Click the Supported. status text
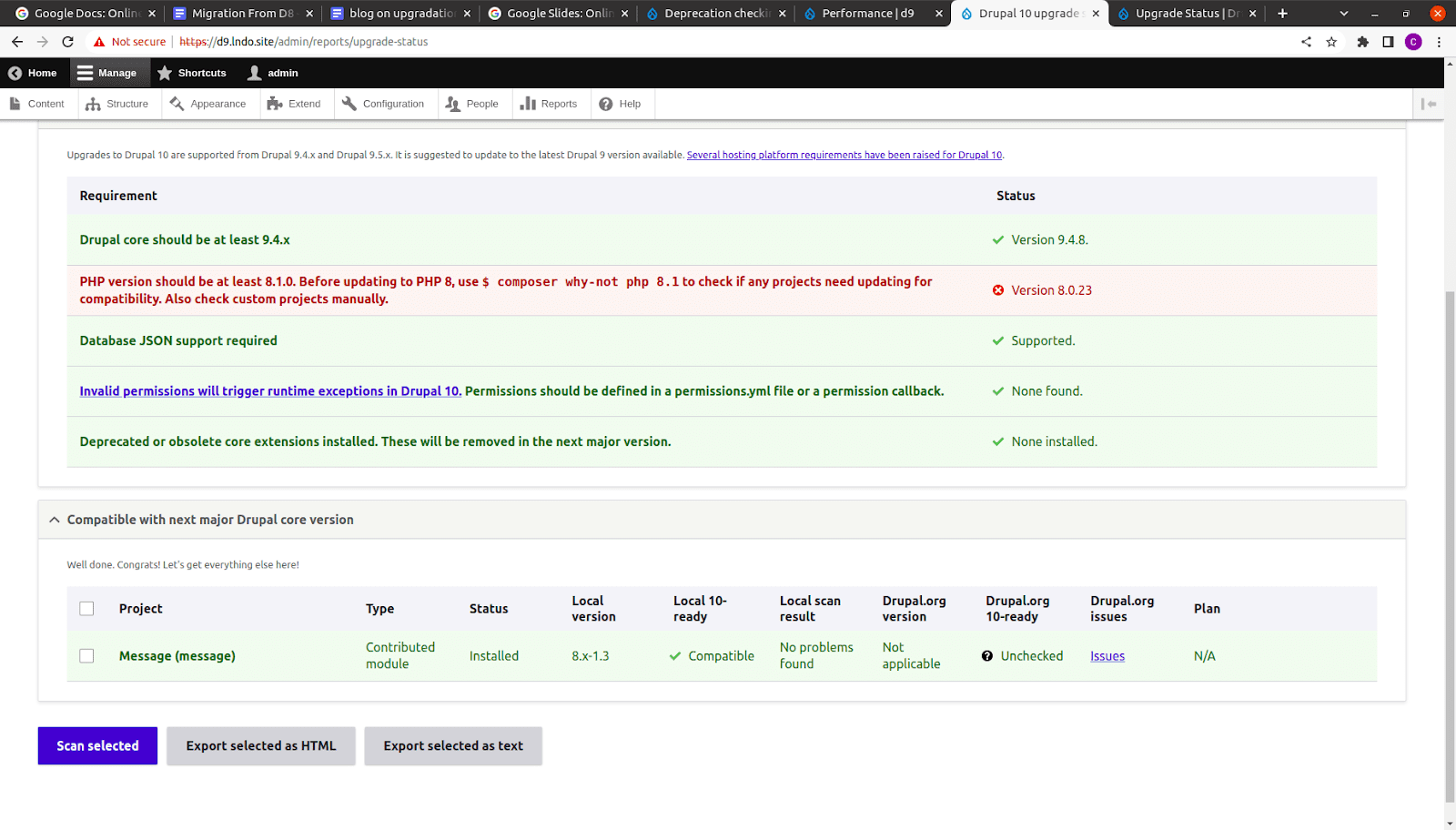The width and height of the screenshot is (1456, 830). click(1043, 341)
